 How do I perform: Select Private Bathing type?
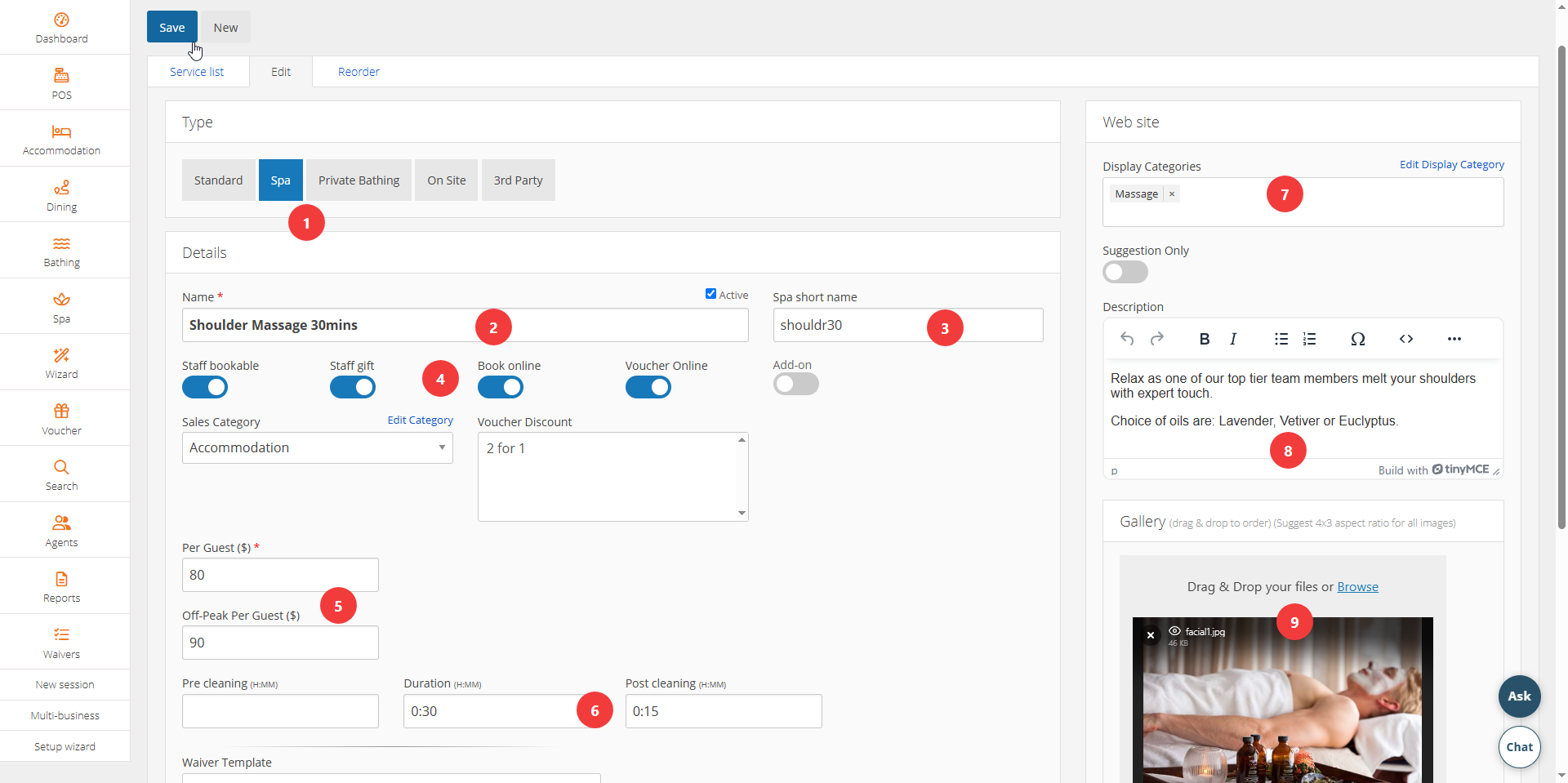pyautogui.click(x=359, y=180)
